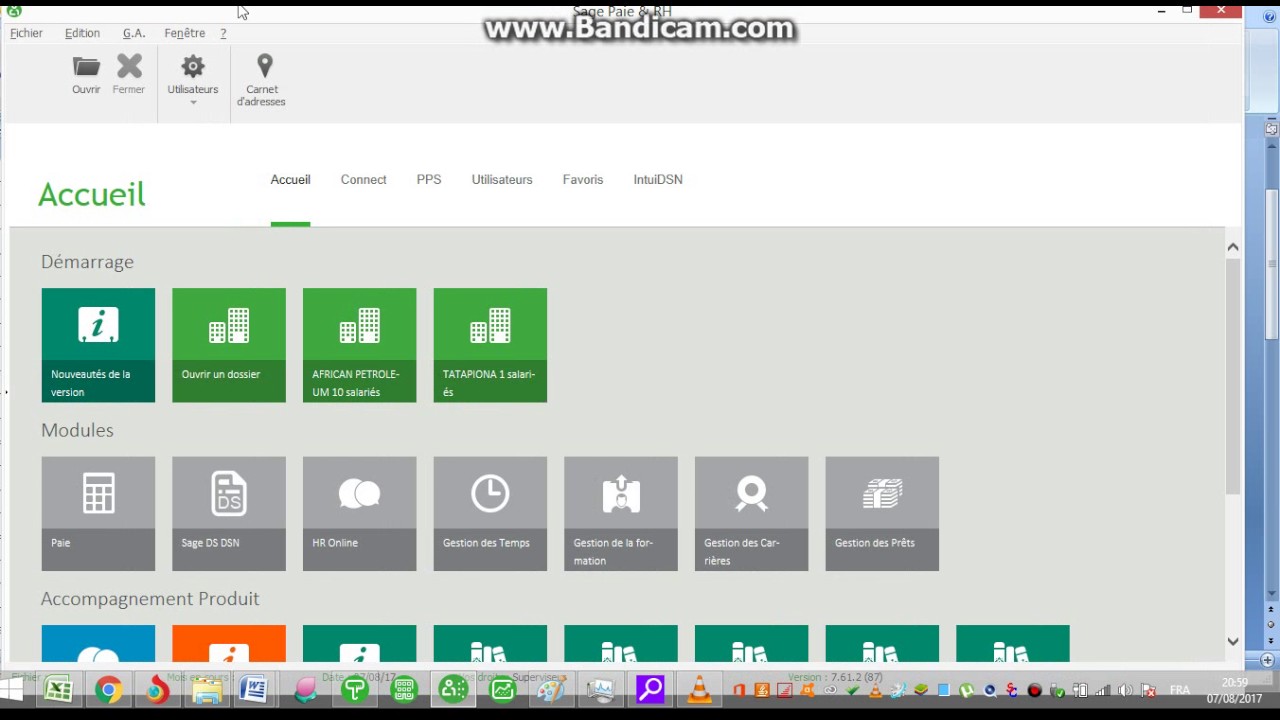Screen dimensions: 1280x720
Task: Launch the Gestion de la formation module
Action: (621, 514)
